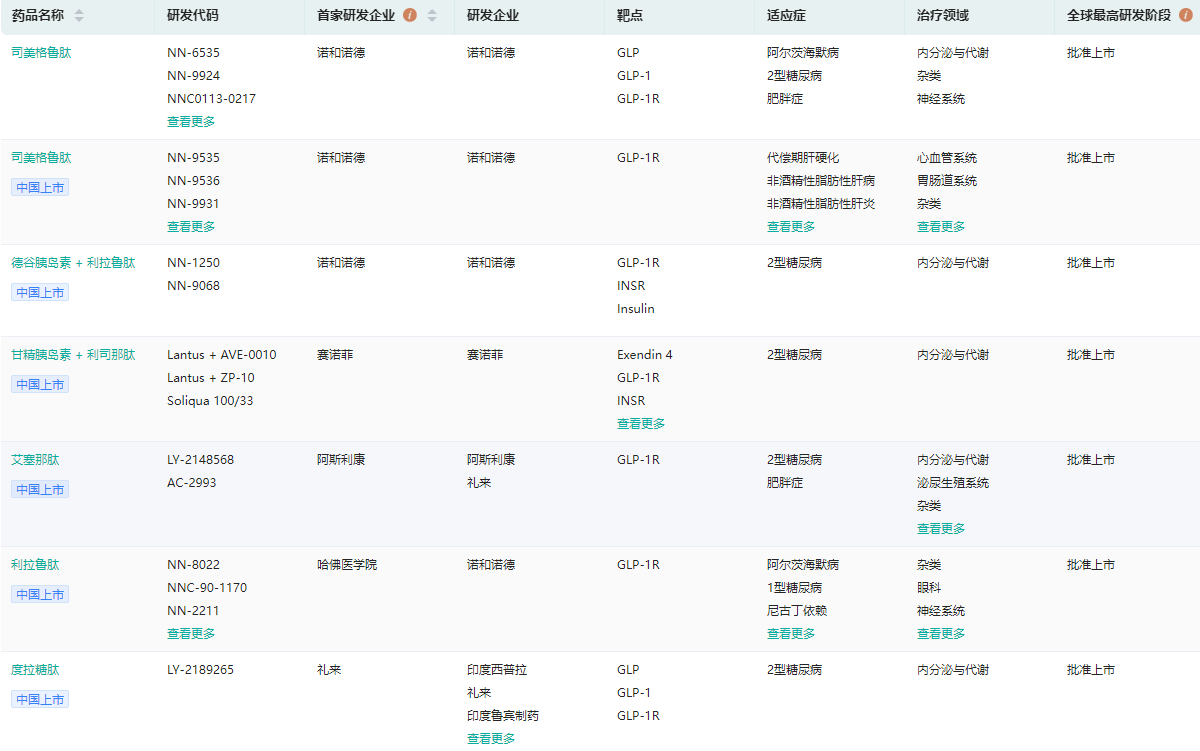The width and height of the screenshot is (1200, 751).
Task: Select research code Lantus + AVE-0010
Action: click(x=222, y=355)
